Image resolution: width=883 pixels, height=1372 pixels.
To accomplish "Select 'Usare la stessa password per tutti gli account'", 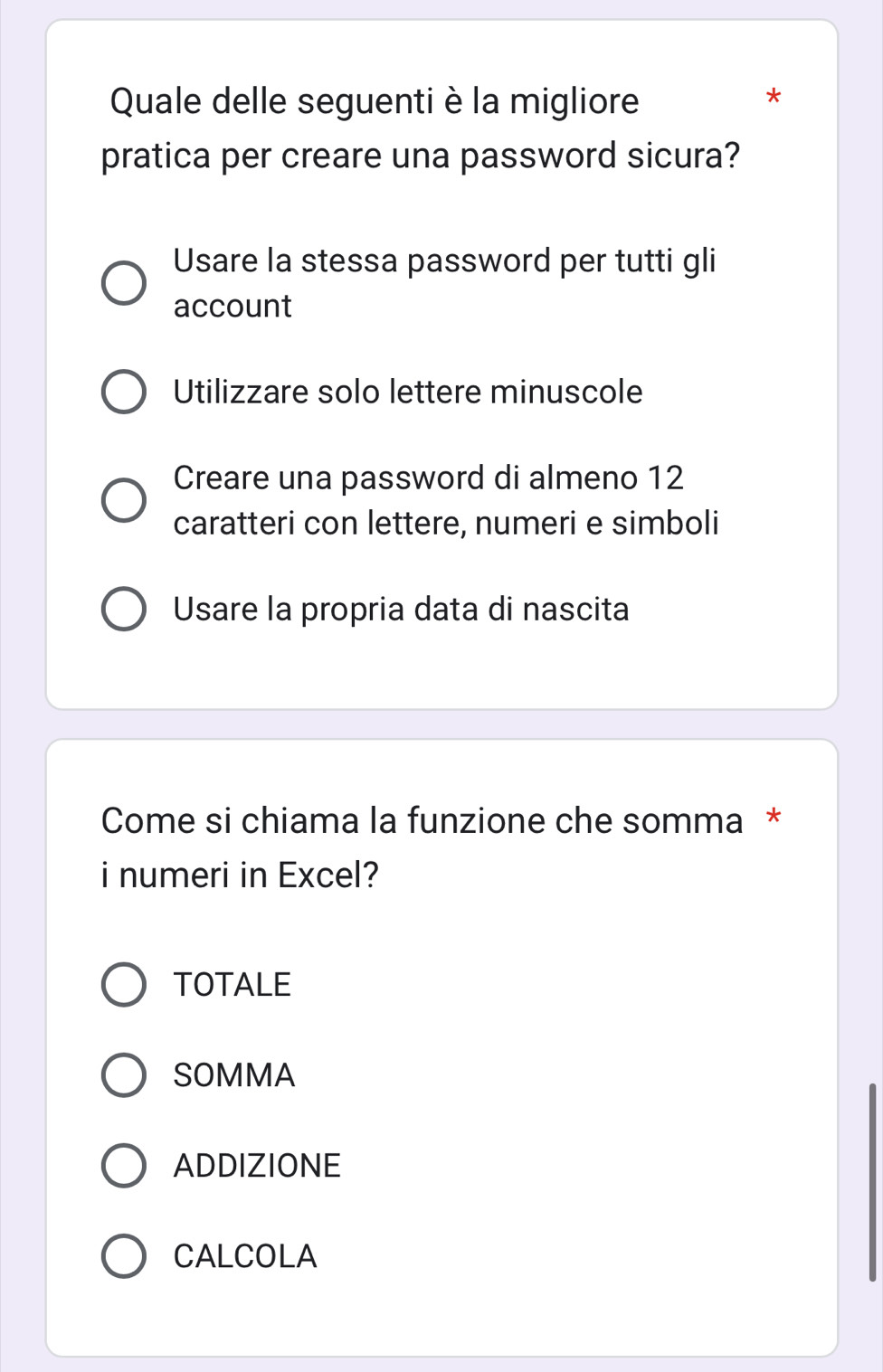I will click(x=123, y=284).
